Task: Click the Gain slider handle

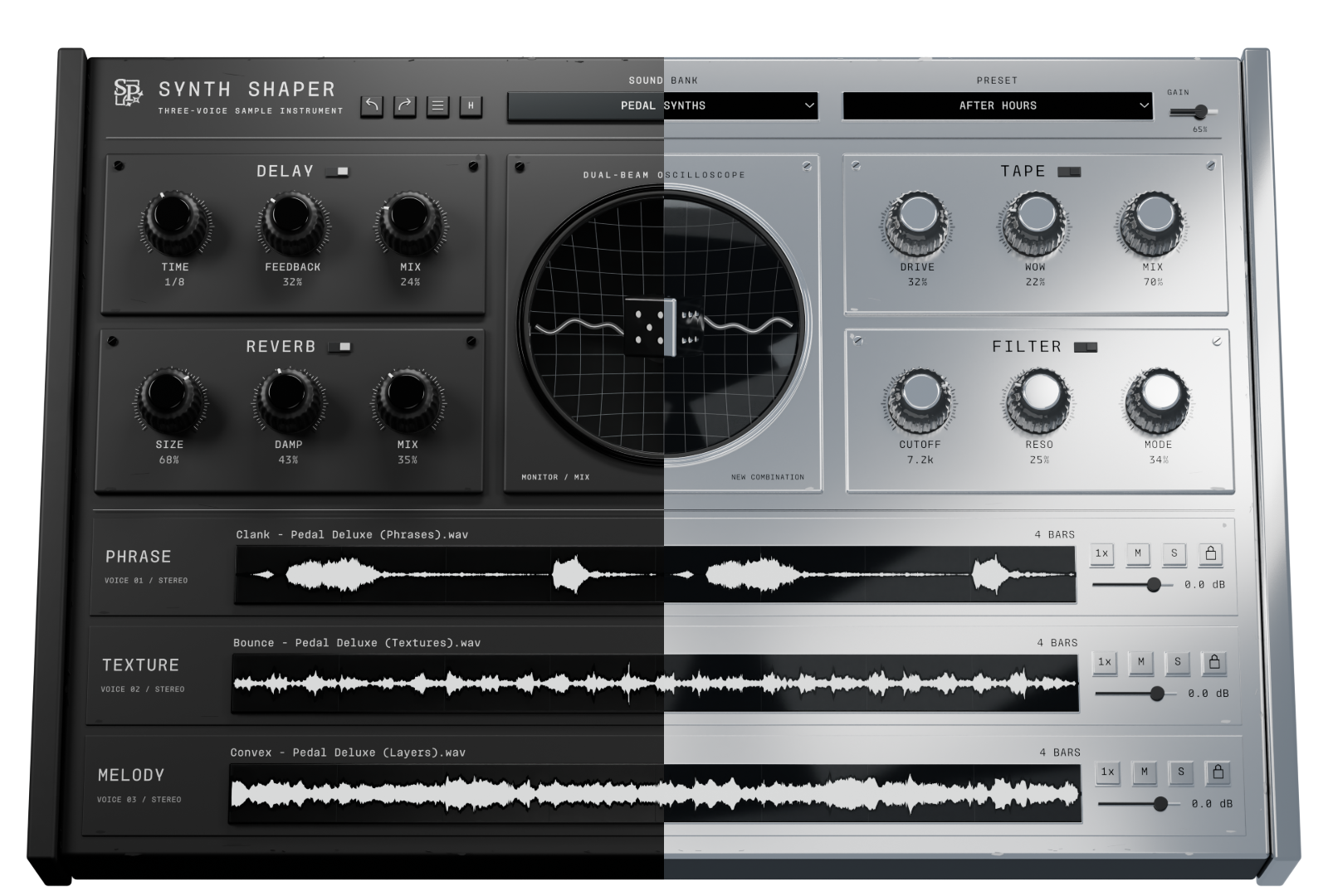Action: (x=1200, y=112)
